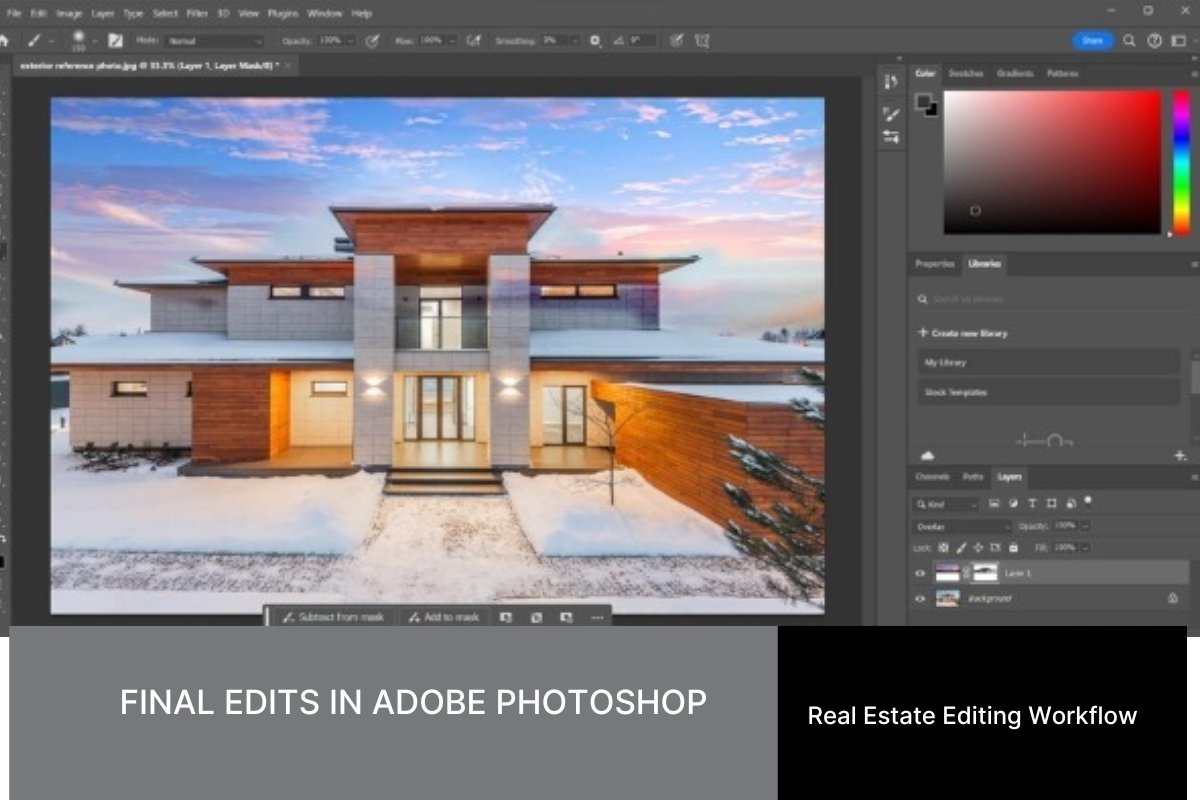Open the Overlay blend mode dropdown
This screenshot has height=800, width=1200.
click(x=960, y=525)
